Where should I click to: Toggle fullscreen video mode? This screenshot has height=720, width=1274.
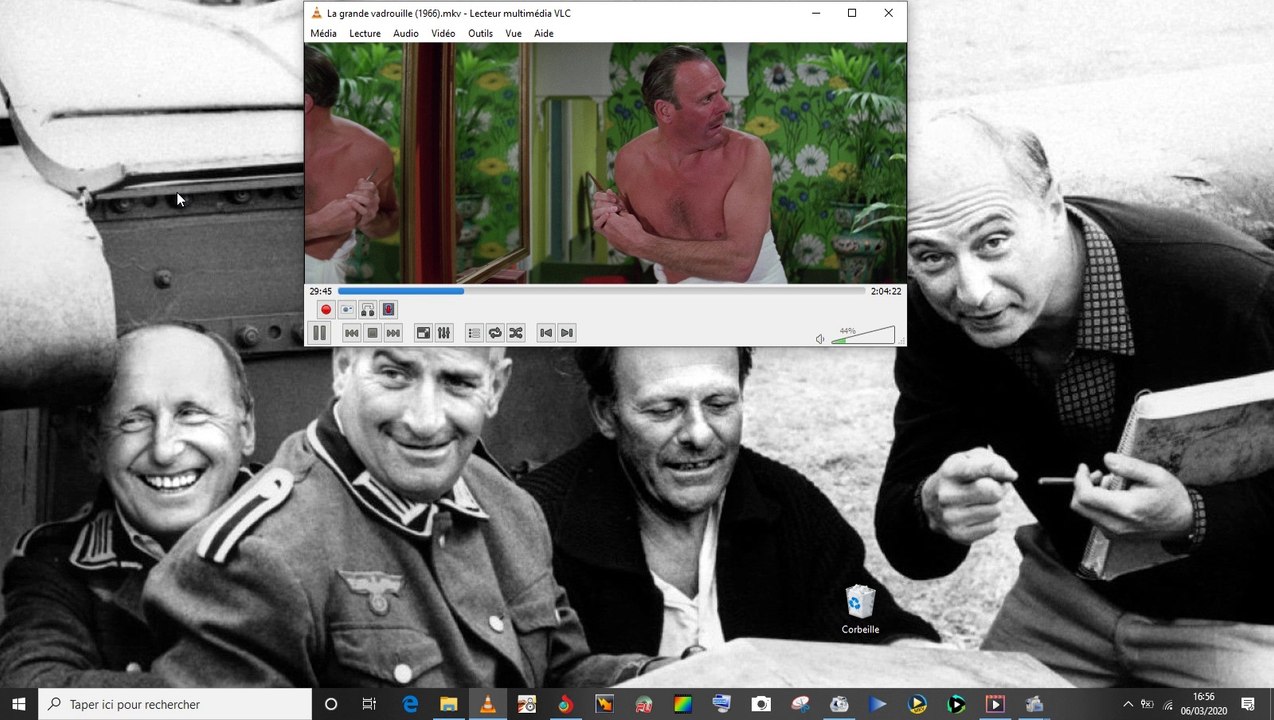tap(423, 333)
